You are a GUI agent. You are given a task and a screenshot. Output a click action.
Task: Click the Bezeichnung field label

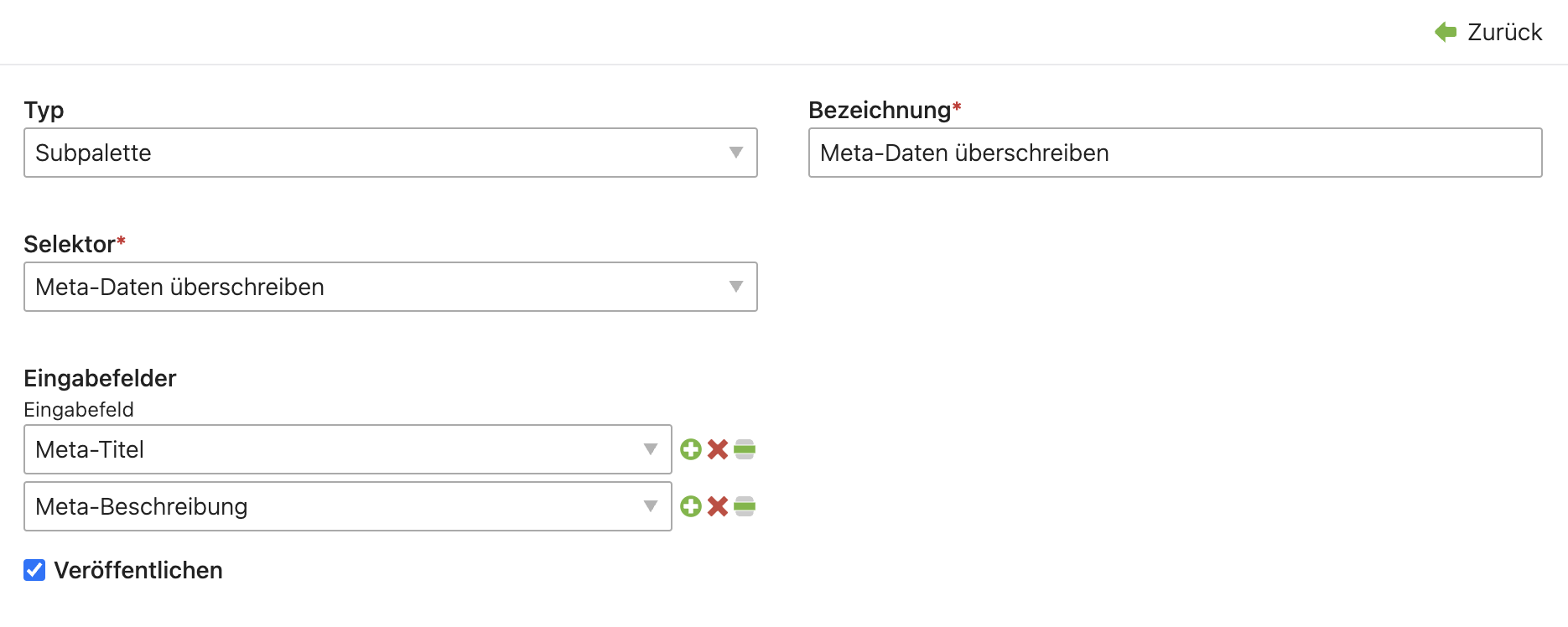pyautogui.click(x=879, y=110)
